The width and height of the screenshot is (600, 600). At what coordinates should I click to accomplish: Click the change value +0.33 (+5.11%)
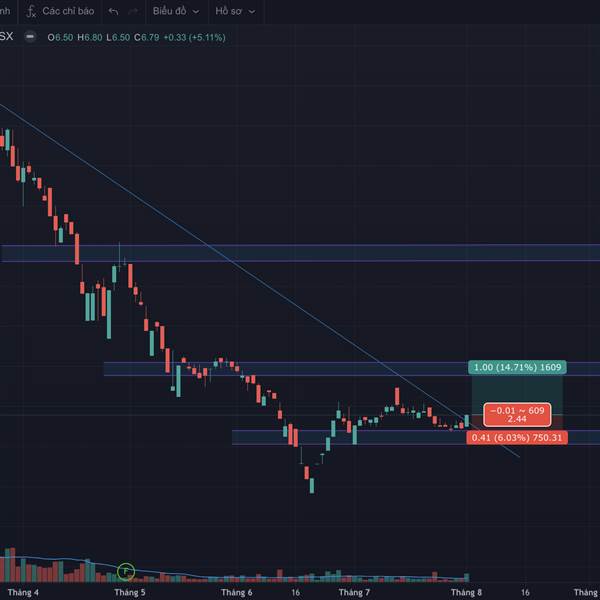click(x=194, y=38)
